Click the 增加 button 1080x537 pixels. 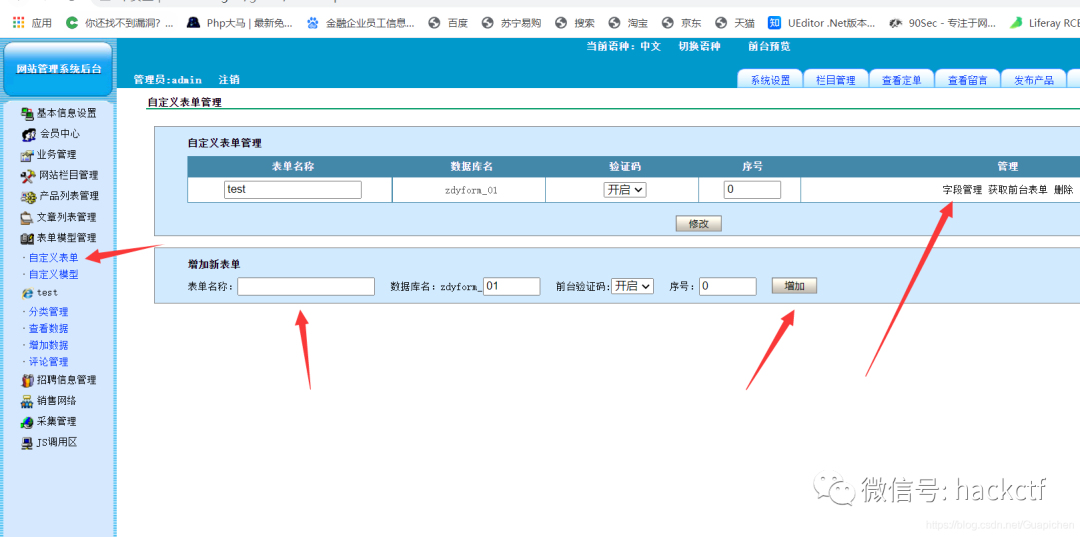[x=795, y=286]
